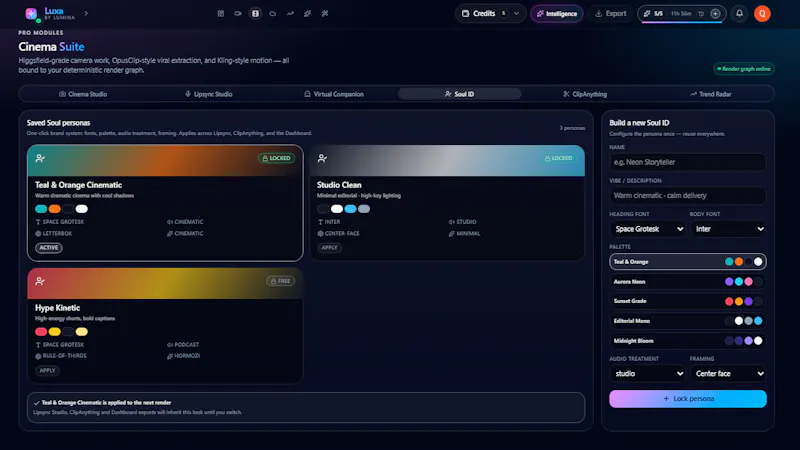Click the Luxa logo icon

tap(32, 14)
